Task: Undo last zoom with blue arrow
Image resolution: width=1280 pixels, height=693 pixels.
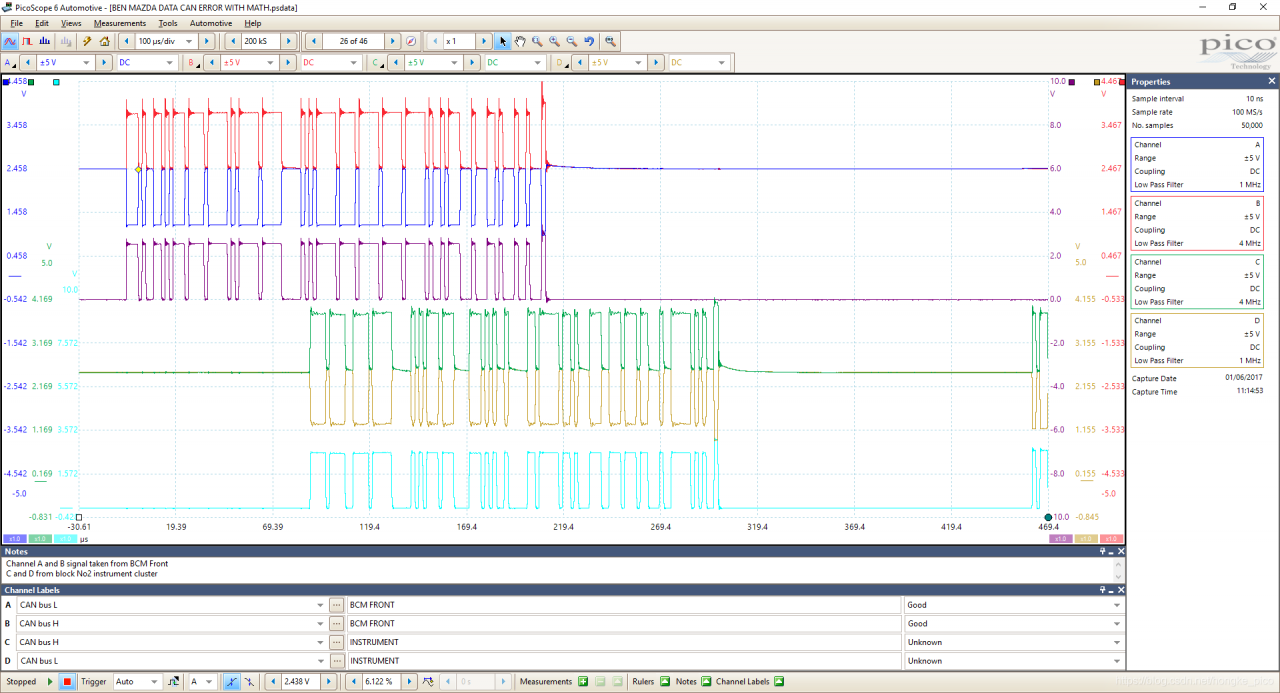Action: 589,41
